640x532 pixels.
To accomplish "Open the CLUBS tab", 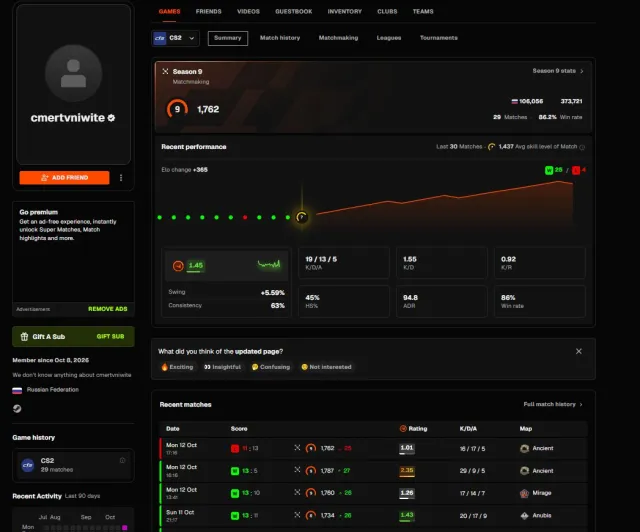I will [387, 11].
